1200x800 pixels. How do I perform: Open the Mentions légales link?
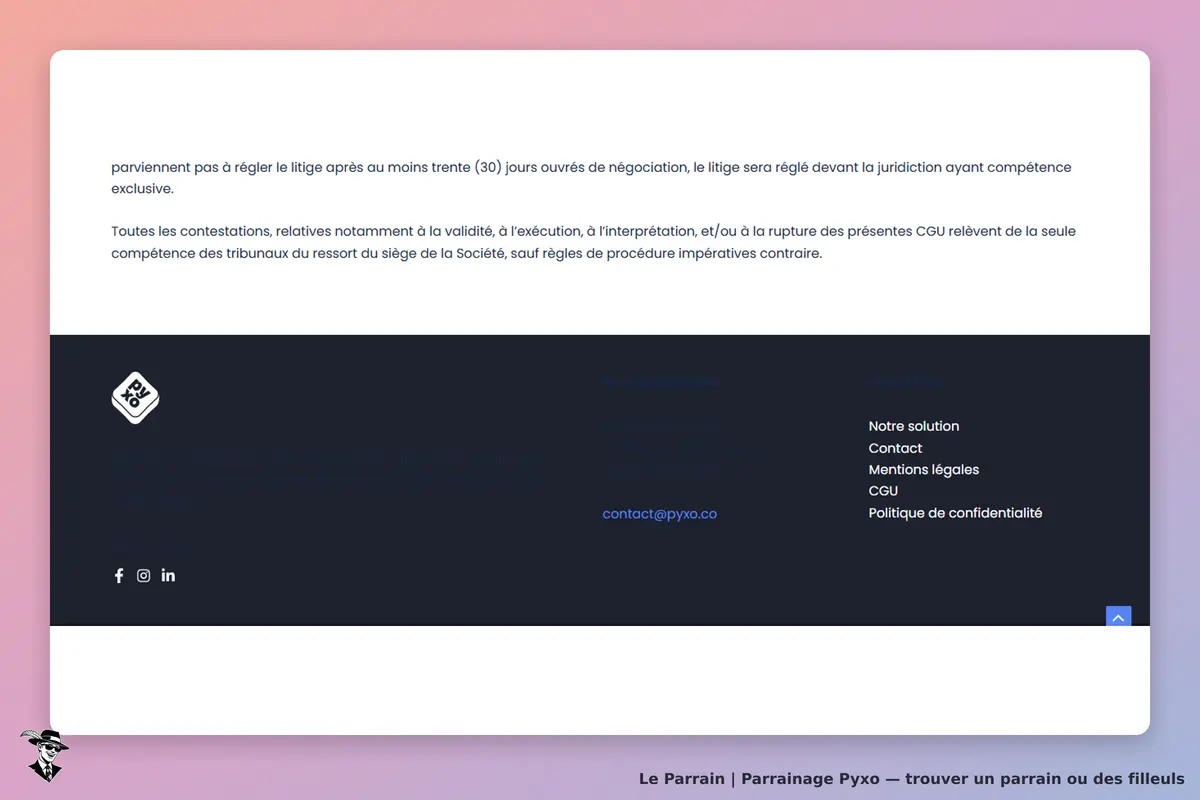pos(924,469)
